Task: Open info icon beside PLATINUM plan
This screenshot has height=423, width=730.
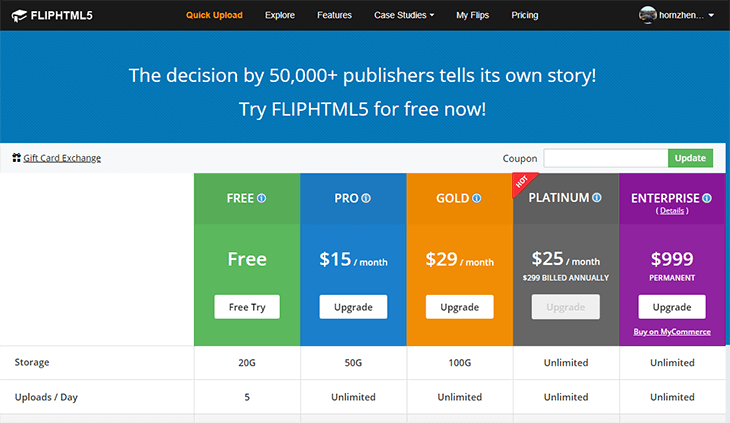Action: (x=597, y=198)
